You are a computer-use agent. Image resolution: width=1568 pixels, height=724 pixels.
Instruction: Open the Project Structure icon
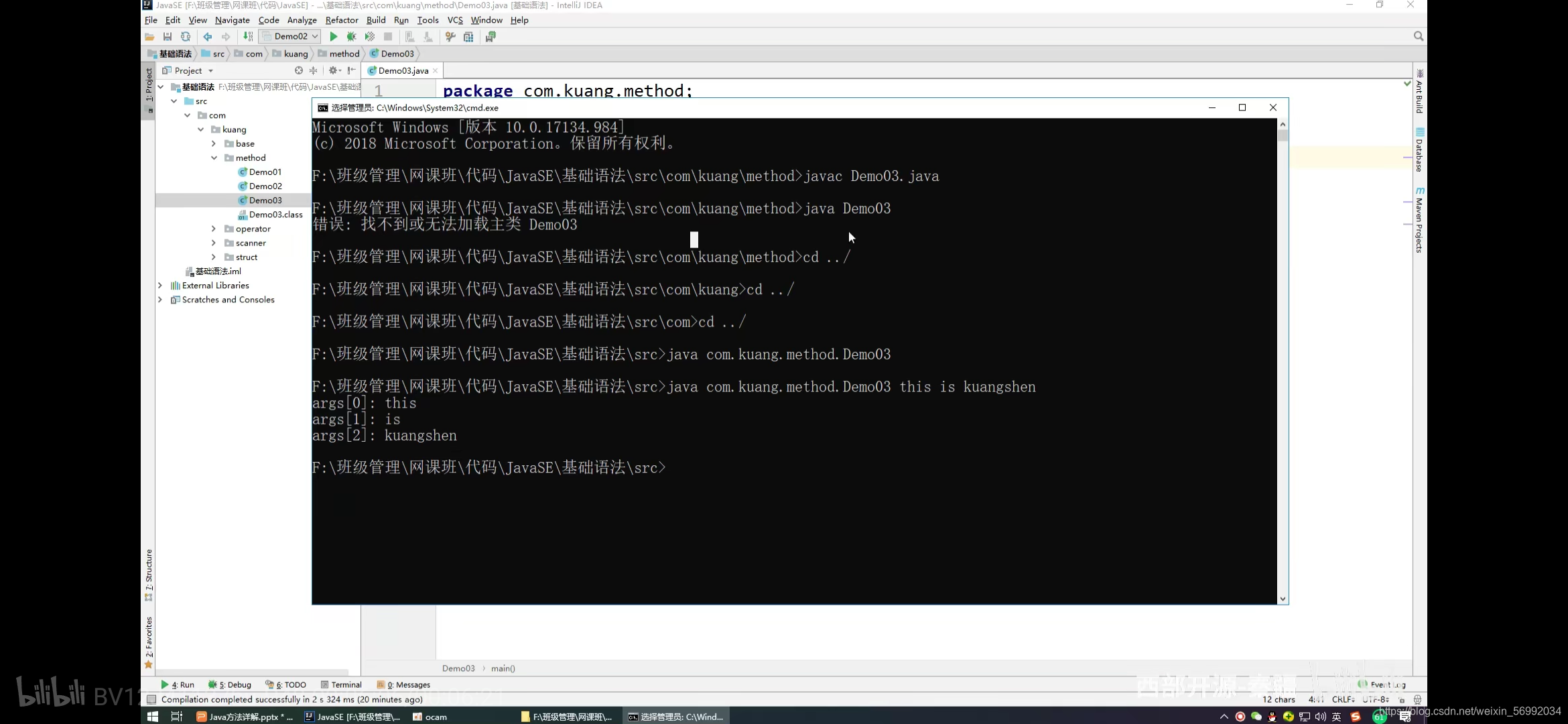pyautogui.click(x=468, y=37)
